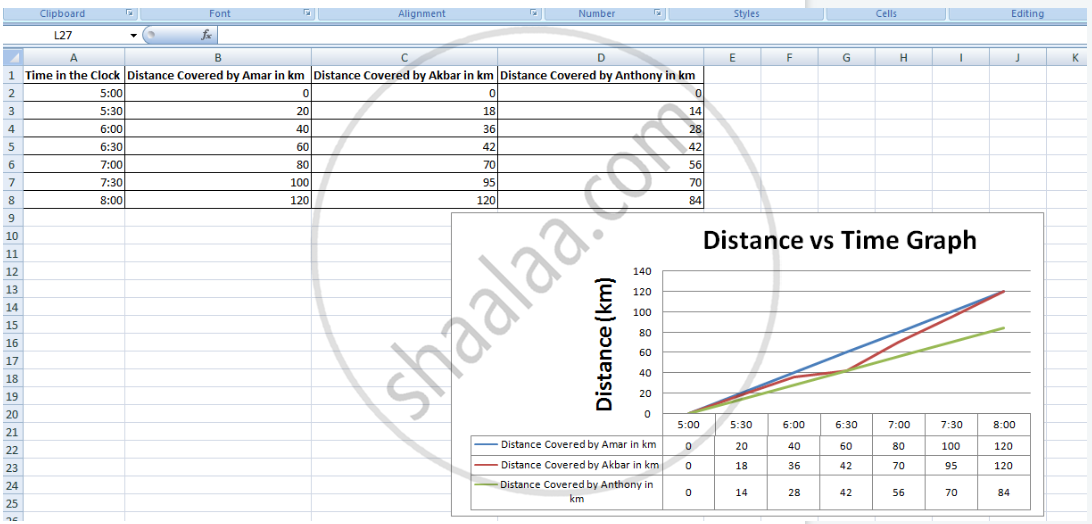Click the Select All corner button

click(x=11, y=58)
